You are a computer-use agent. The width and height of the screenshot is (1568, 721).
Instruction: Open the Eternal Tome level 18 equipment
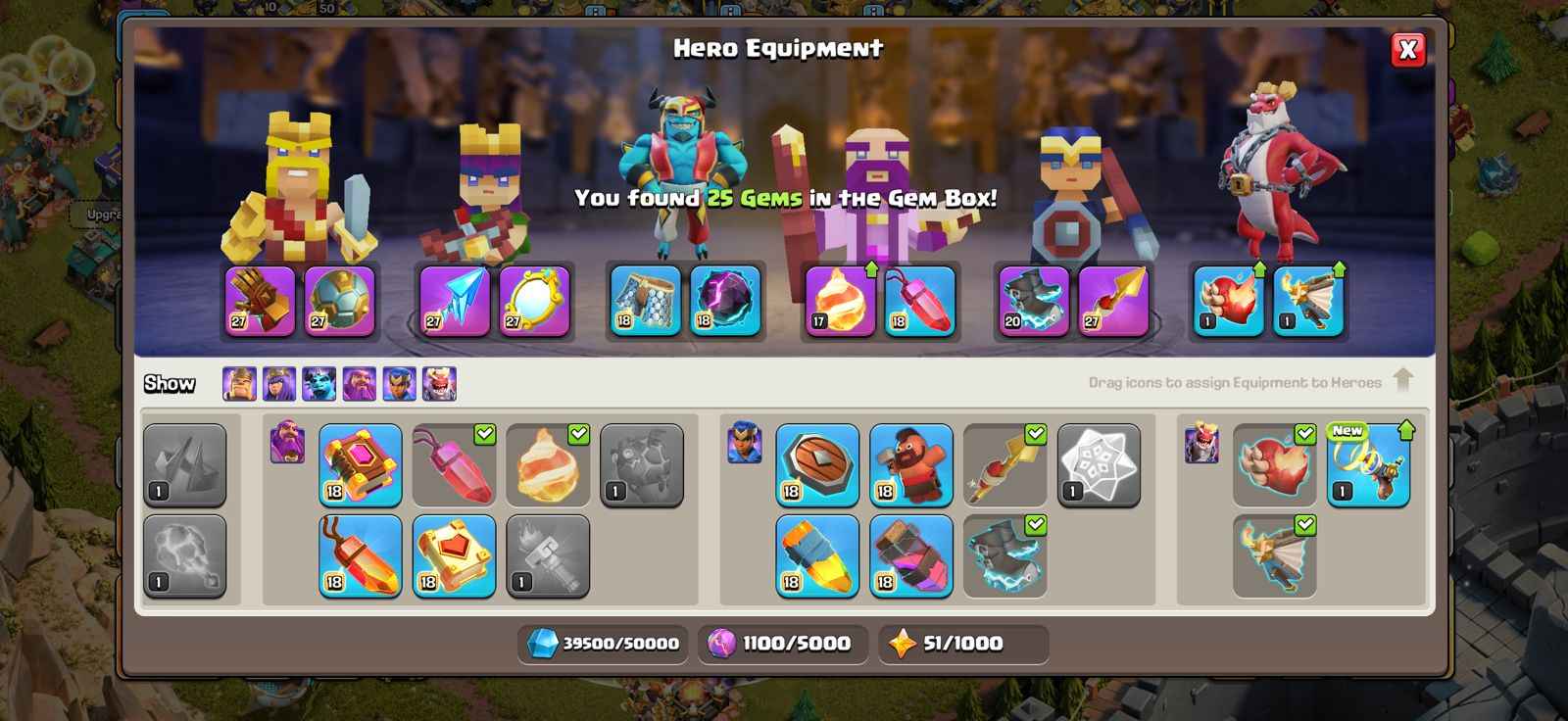pyautogui.click(x=361, y=465)
